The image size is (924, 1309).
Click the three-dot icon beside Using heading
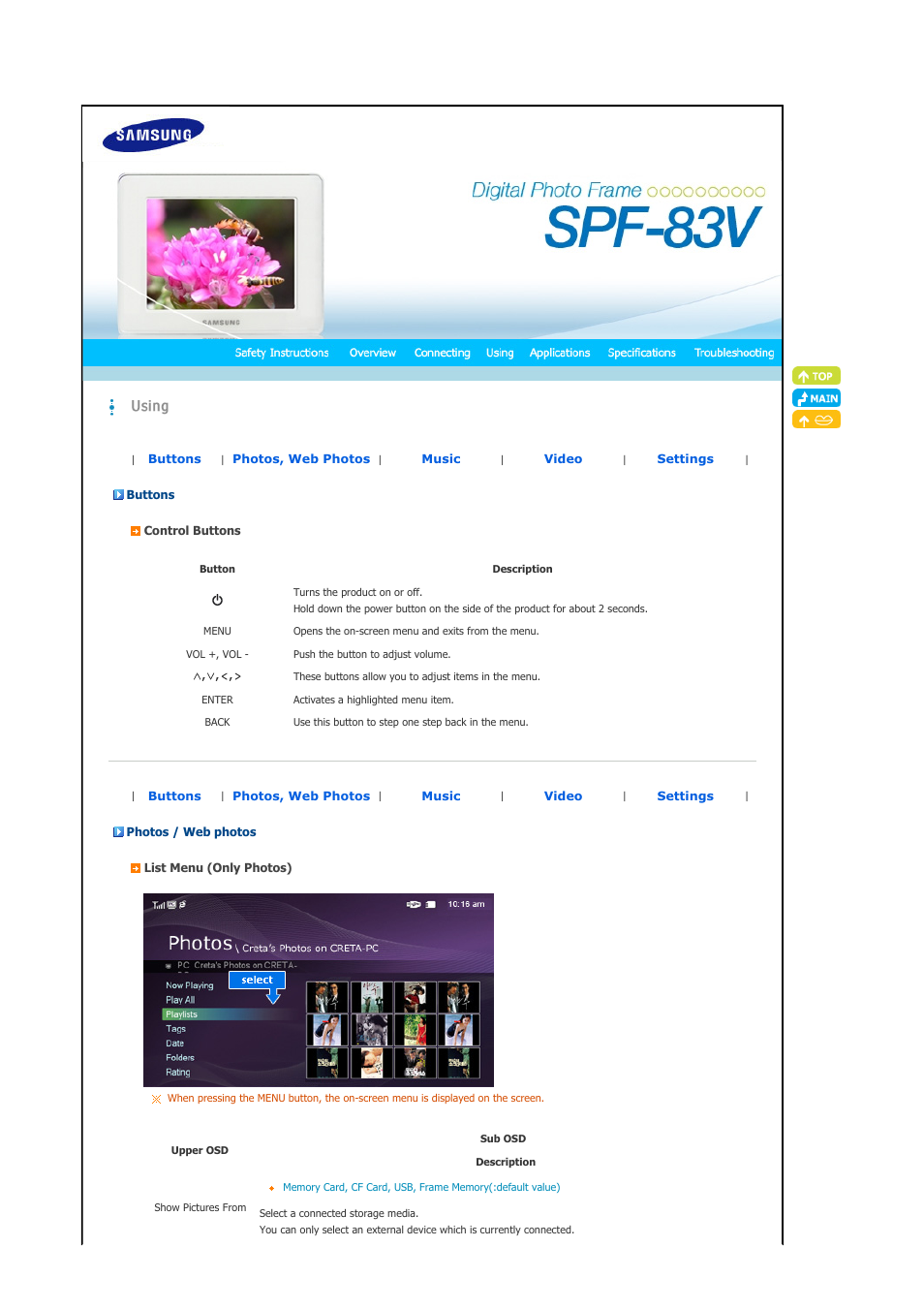pyautogui.click(x=112, y=407)
